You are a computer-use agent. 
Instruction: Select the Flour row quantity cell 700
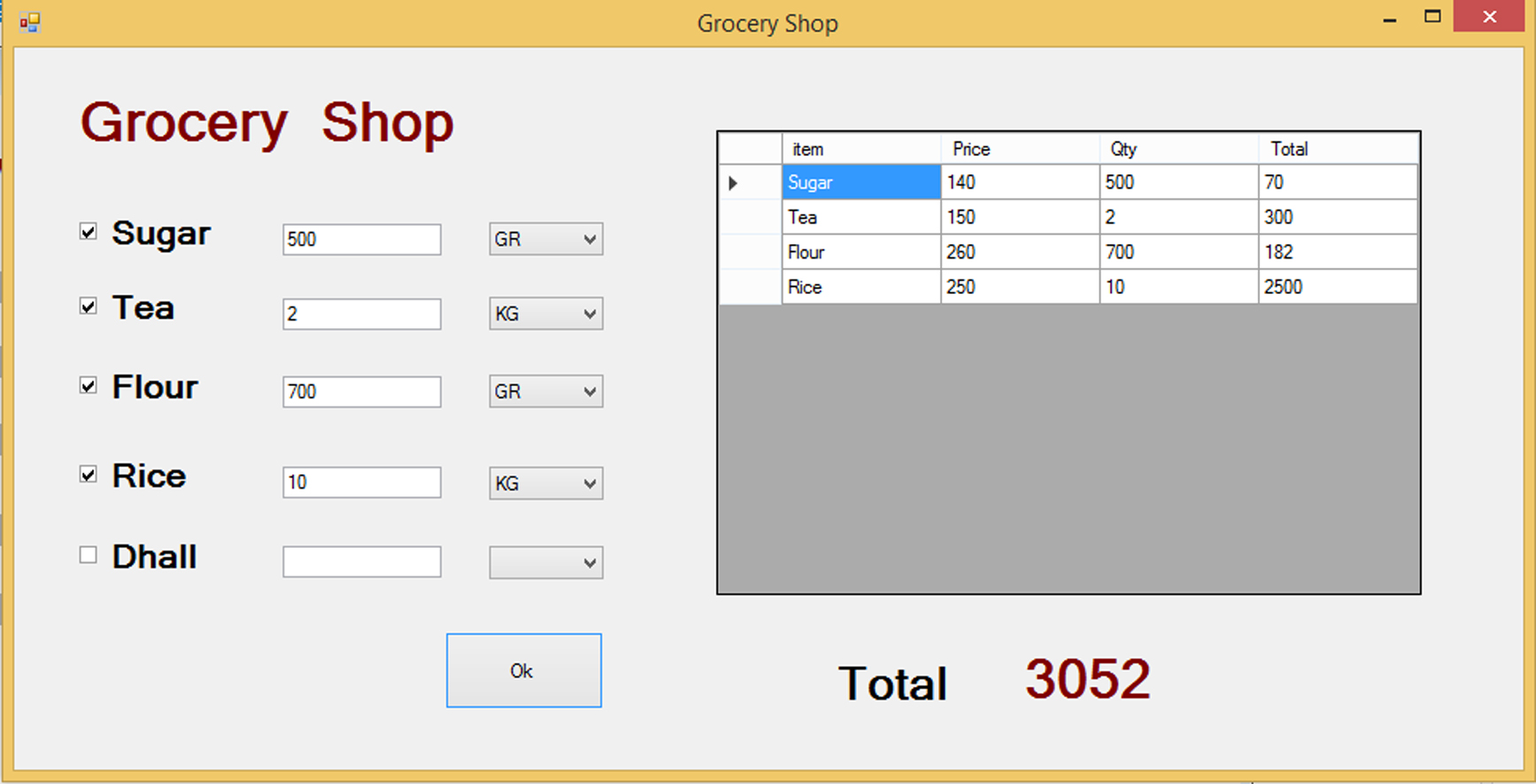1179,252
